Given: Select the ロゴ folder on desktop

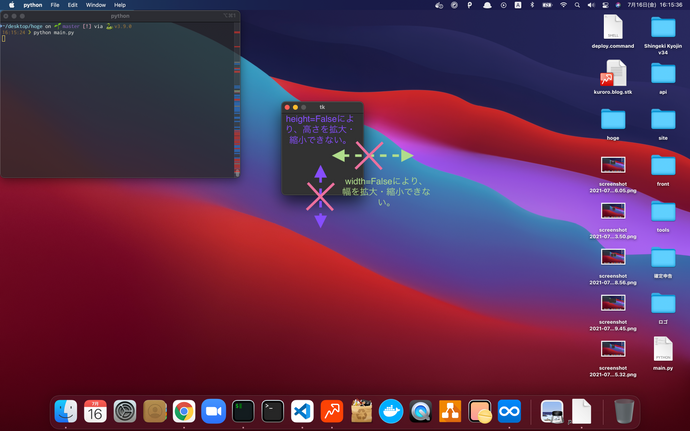Looking at the screenshot, I should (663, 303).
